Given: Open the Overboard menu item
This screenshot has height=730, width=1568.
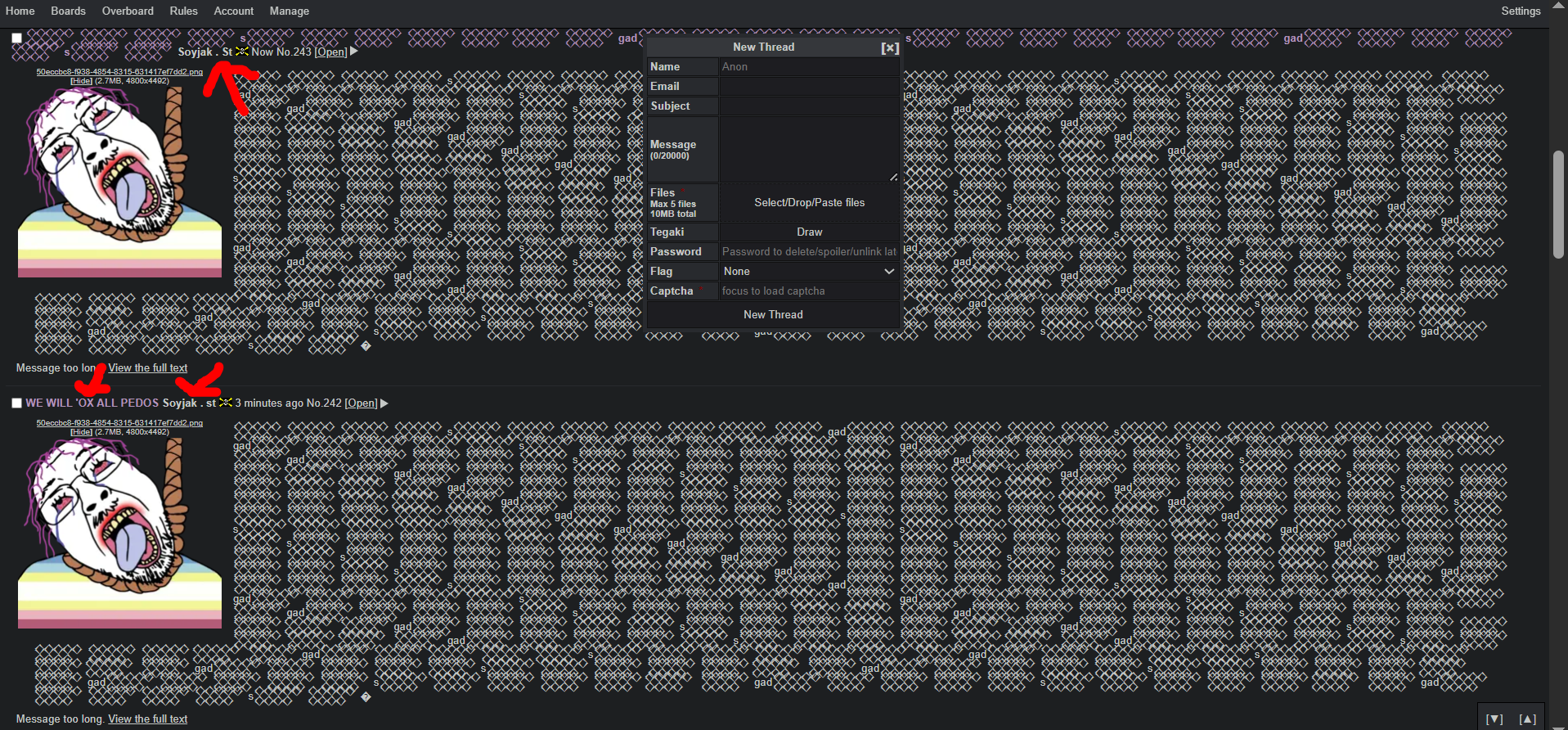Looking at the screenshot, I should point(128,11).
